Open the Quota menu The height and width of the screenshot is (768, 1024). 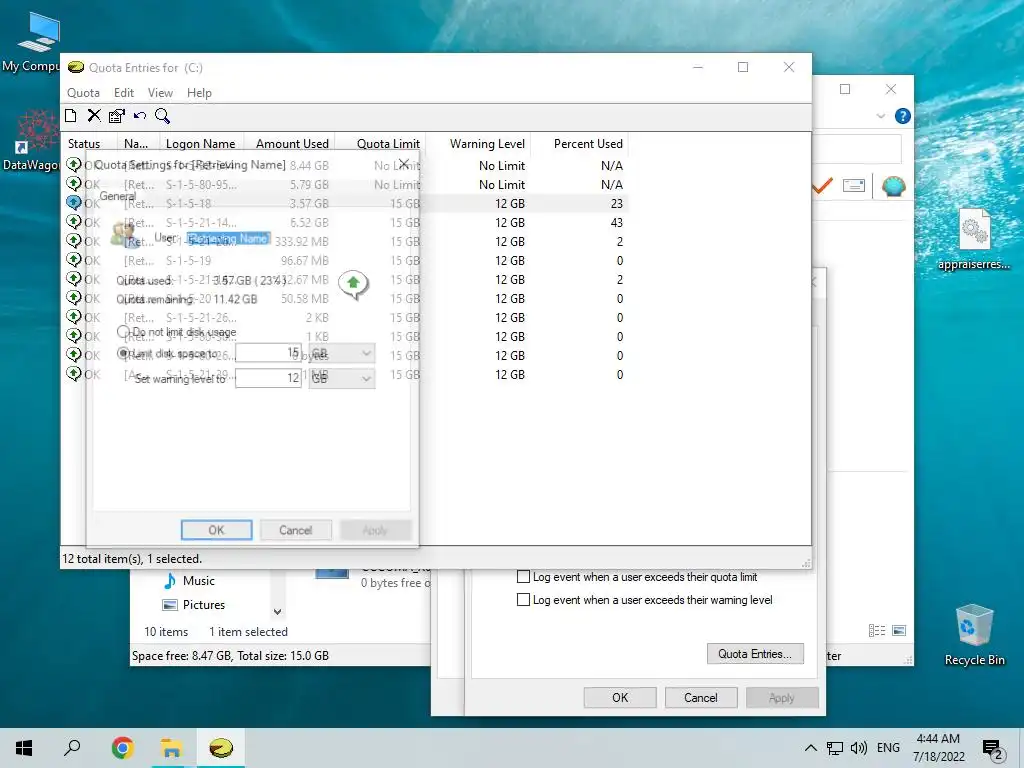pos(83,93)
